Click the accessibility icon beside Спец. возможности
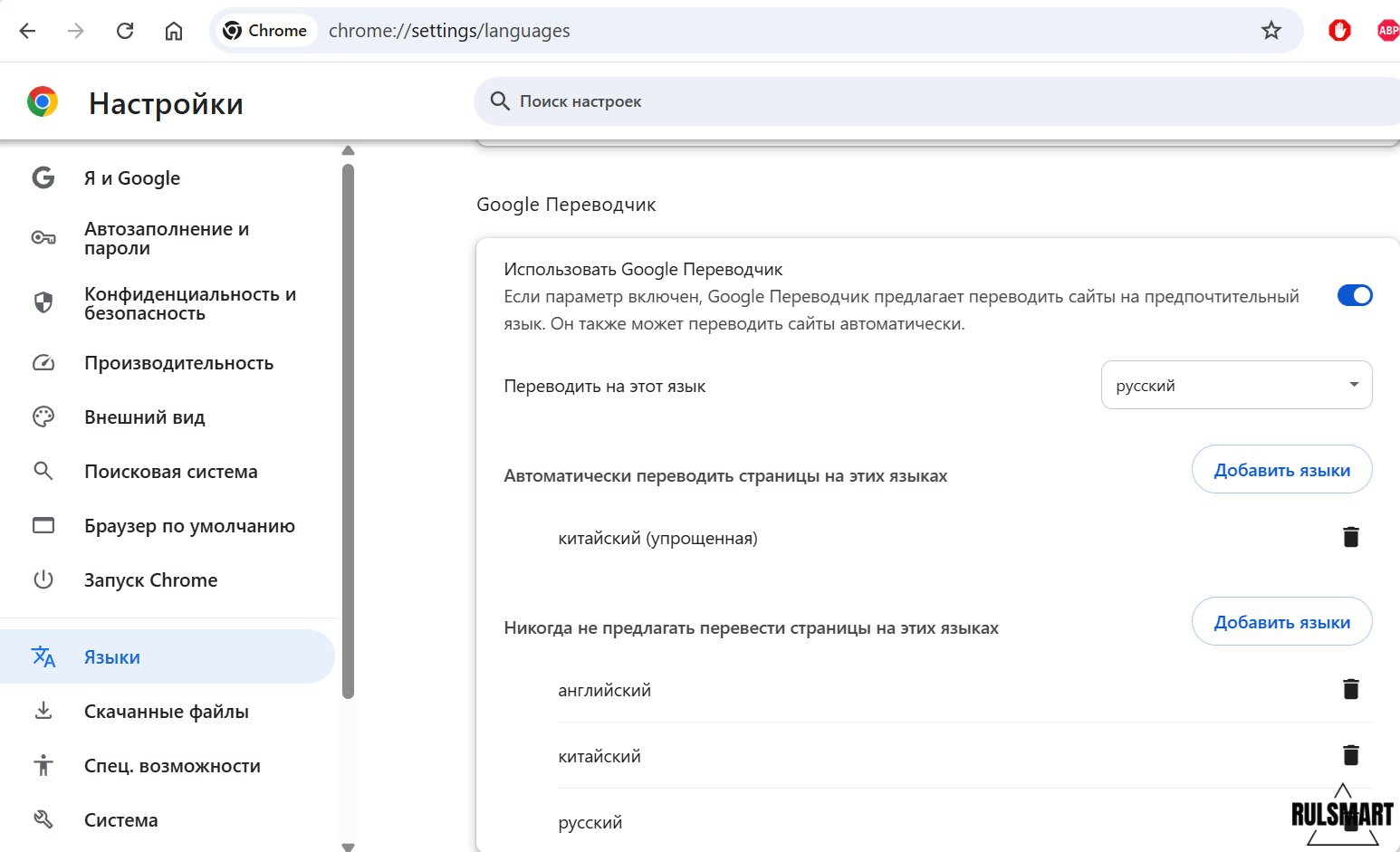Screen dimensions: 1400x852 click(x=43, y=765)
